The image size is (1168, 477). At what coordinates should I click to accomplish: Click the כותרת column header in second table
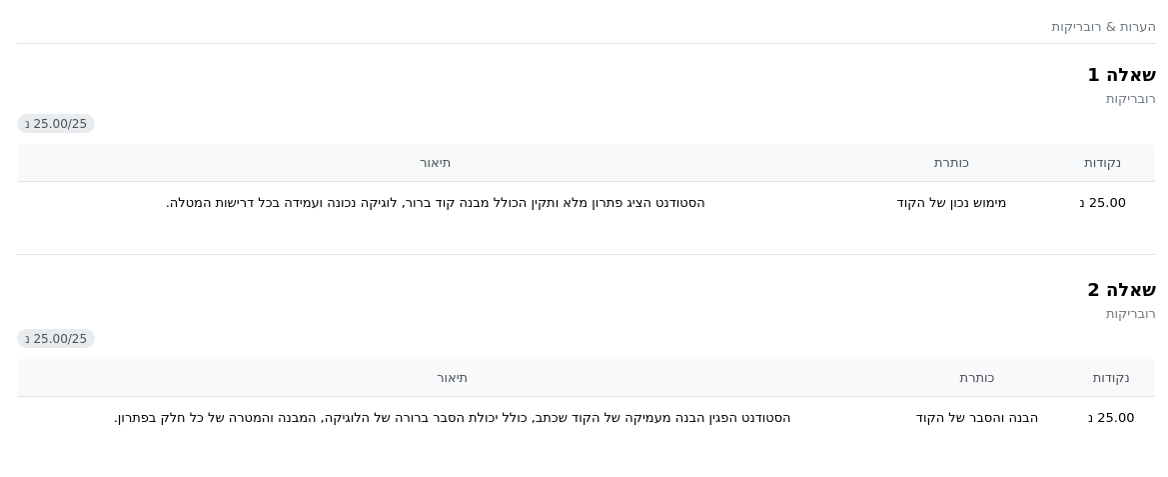tap(977, 378)
